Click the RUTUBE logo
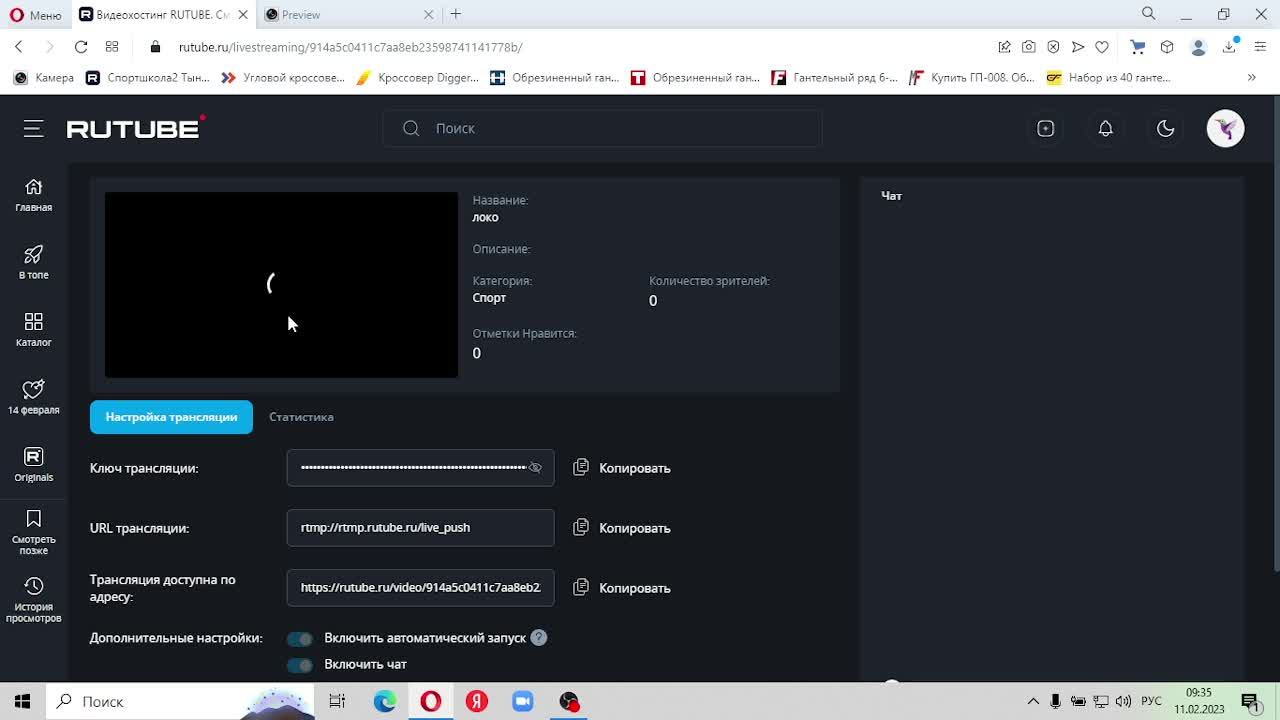This screenshot has width=1280, height=720. point(135,127)
